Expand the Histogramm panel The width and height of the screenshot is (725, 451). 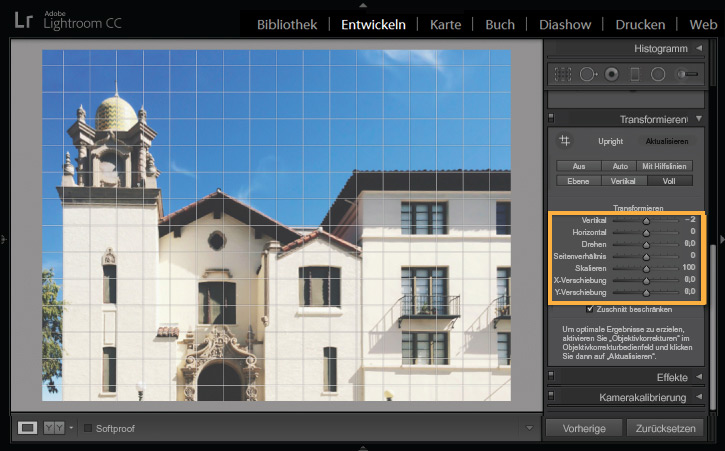click(699, 48)
